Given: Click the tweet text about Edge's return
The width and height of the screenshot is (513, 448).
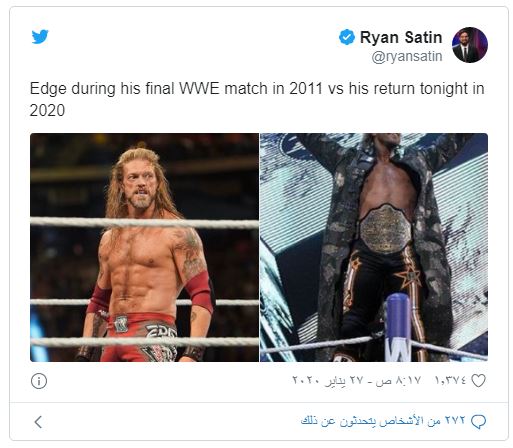Looking at the screenshot, I should tap(257, 99).
